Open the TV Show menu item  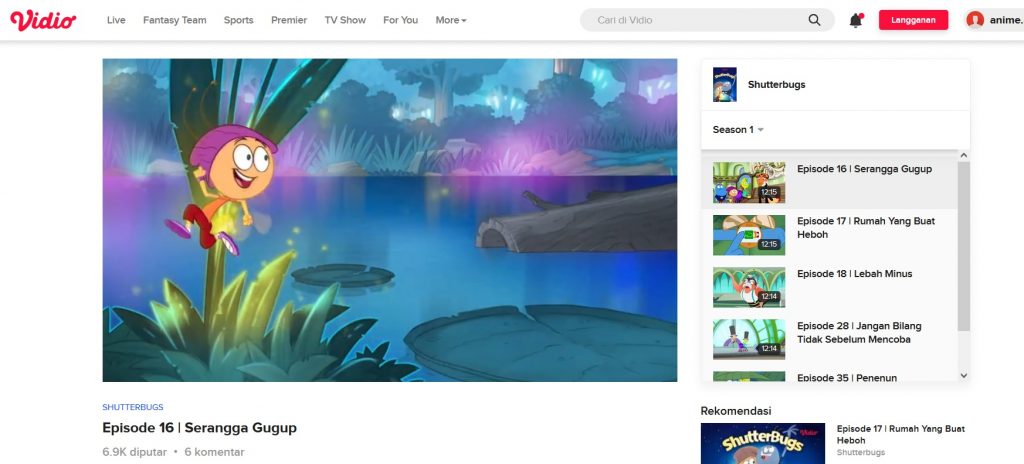[345, 20]
